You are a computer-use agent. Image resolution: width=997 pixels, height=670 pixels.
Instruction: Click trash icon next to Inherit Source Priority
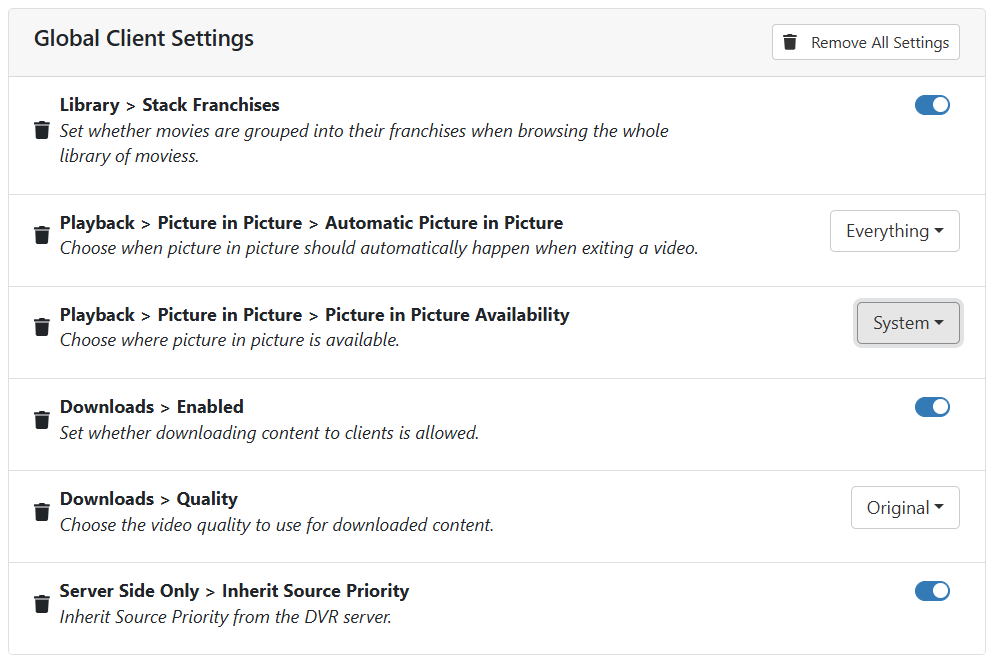(x=41, y=603)
